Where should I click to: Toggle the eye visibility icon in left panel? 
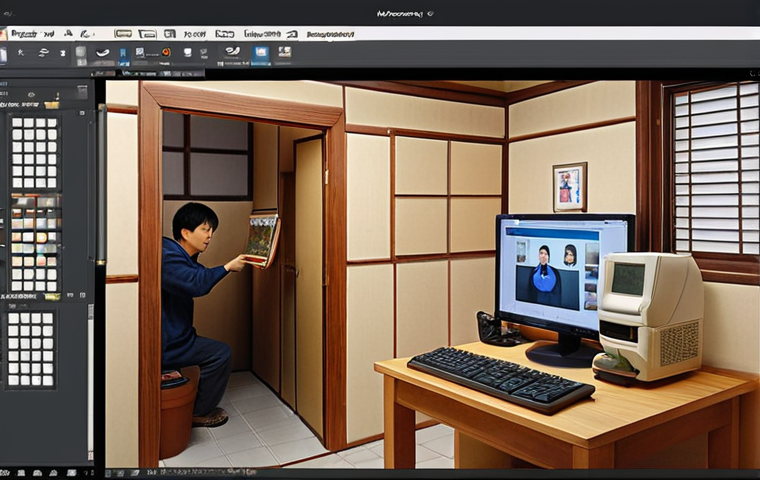tap(31, 95)
